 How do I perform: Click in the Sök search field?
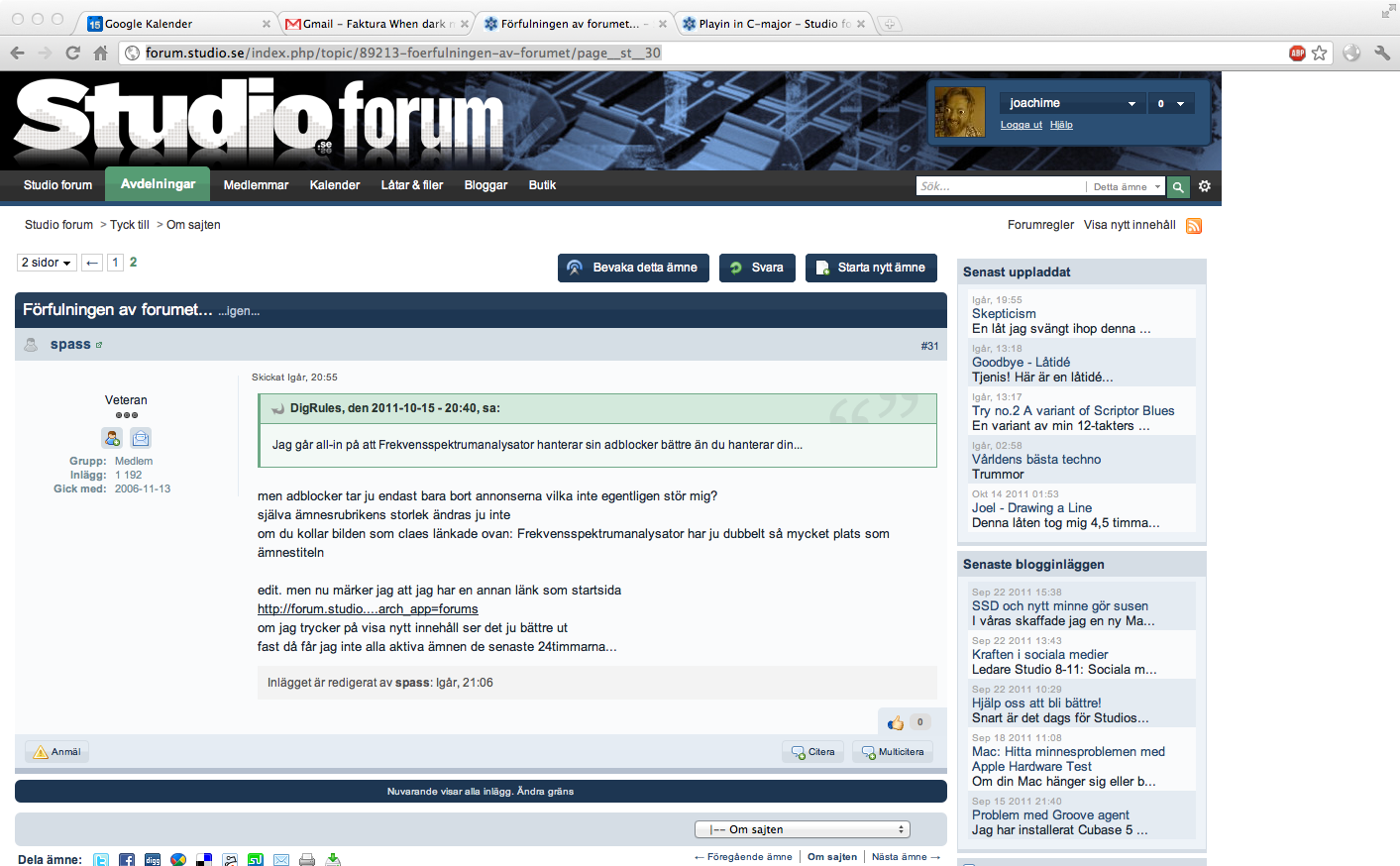(x=1001, y=186)
